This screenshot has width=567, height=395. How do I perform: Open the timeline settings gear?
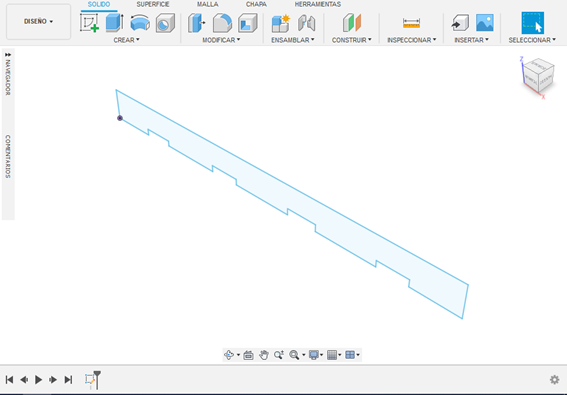[x=554, y=379]
